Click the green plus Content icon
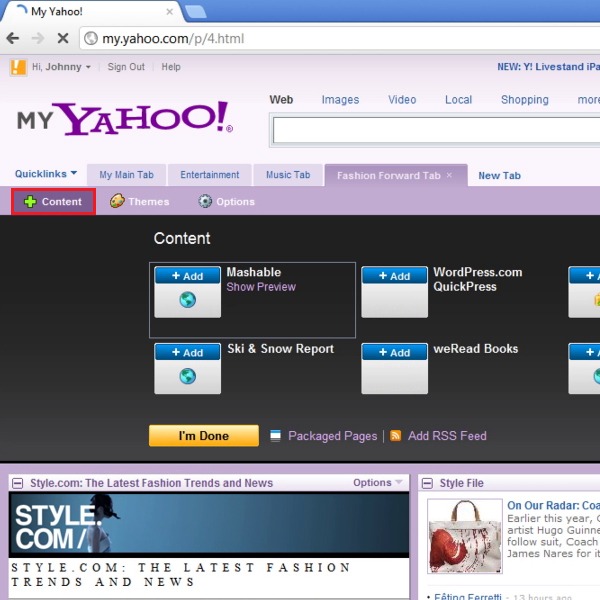The height and width of the screenshot is (600, 600). tap(30, 202)
